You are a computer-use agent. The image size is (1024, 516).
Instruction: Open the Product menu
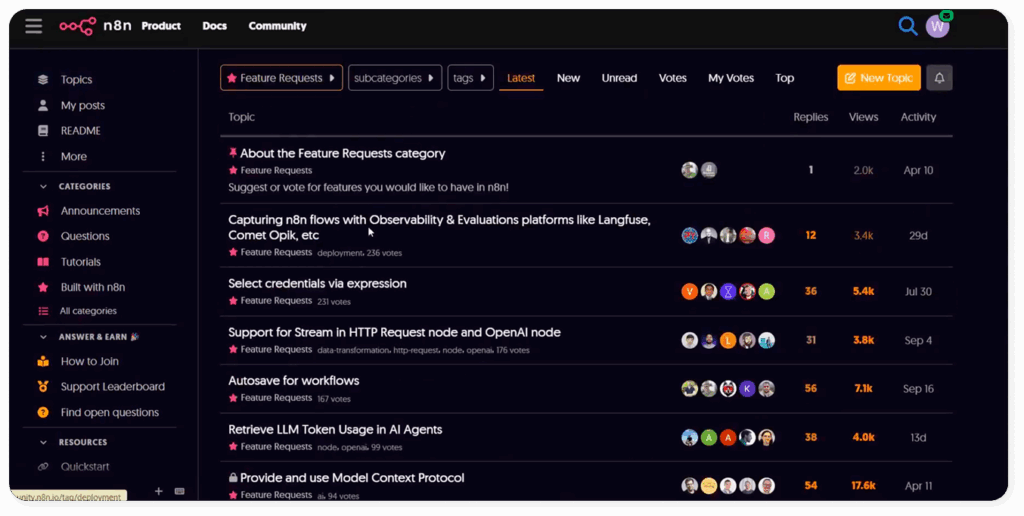(x=161, y=26)
